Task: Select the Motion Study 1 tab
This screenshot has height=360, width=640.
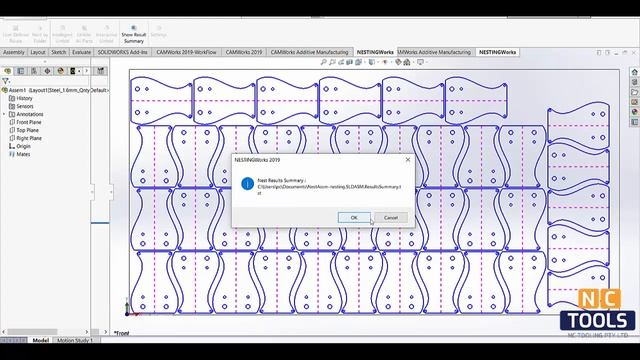Action: (x=75, y=340)
